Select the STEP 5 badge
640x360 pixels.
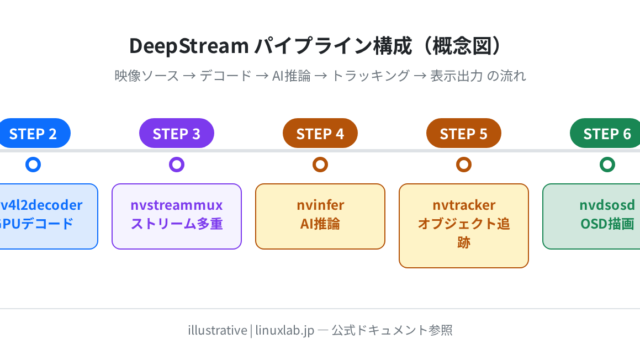pyautogui.click(x=464, y=133)
